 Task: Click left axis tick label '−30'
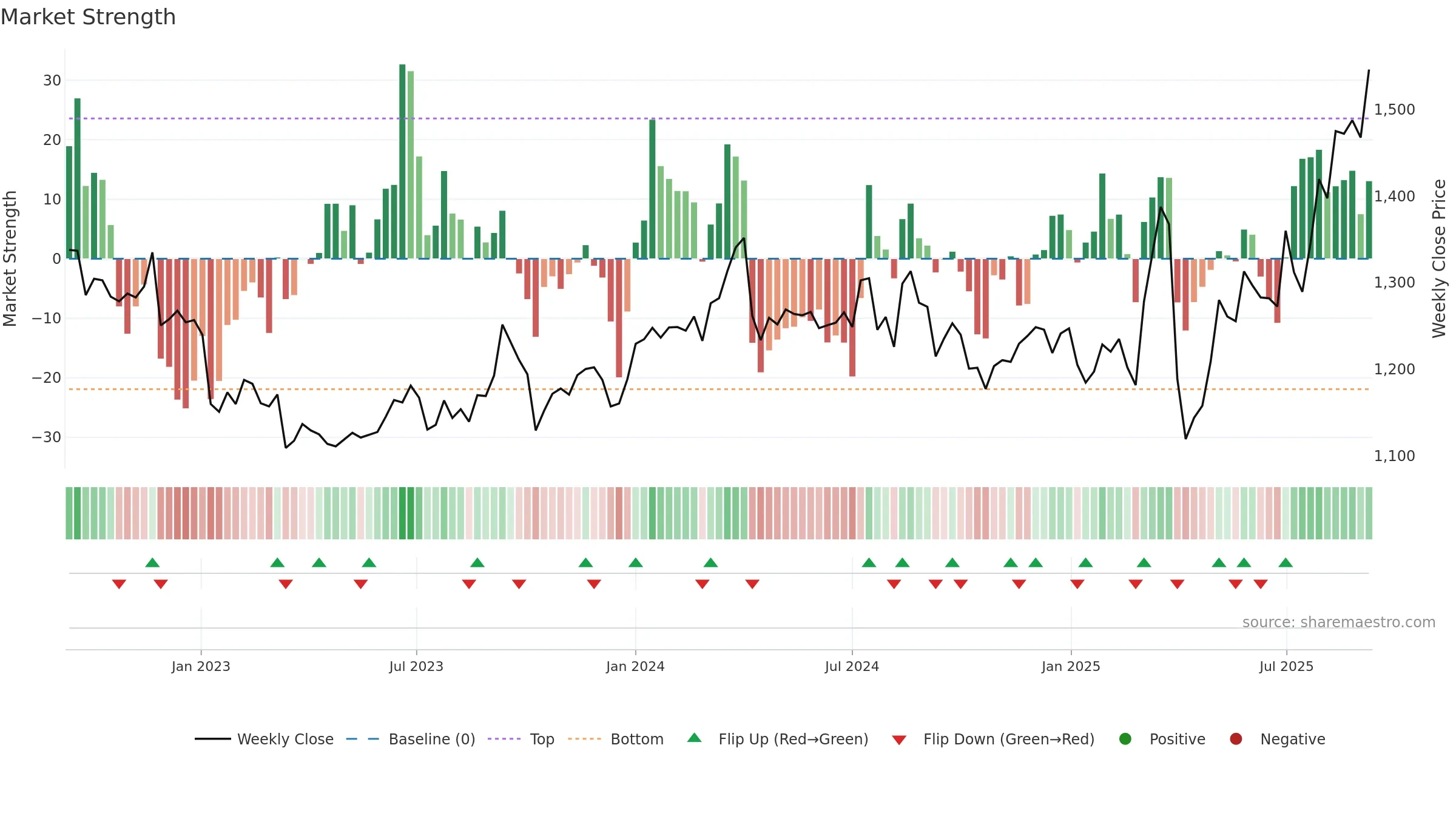click(47, 437)
